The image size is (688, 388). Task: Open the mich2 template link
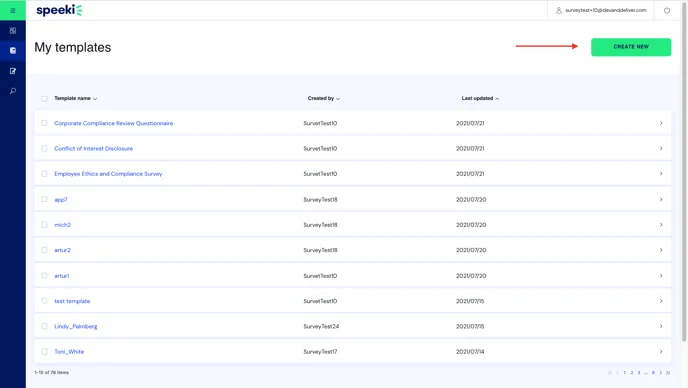(x=62, y=225)
